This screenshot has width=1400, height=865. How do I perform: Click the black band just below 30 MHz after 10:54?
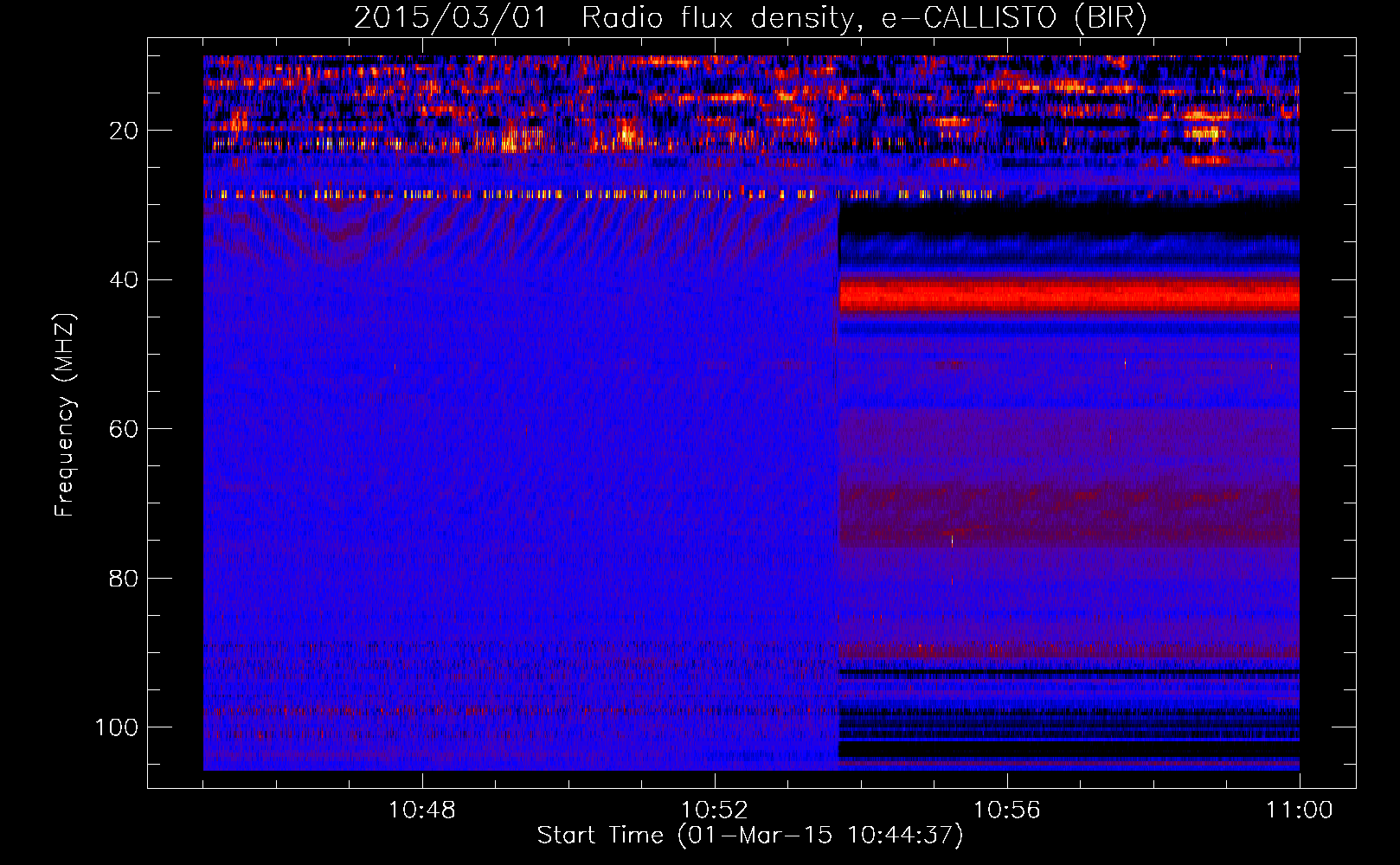pos(1069,218)
